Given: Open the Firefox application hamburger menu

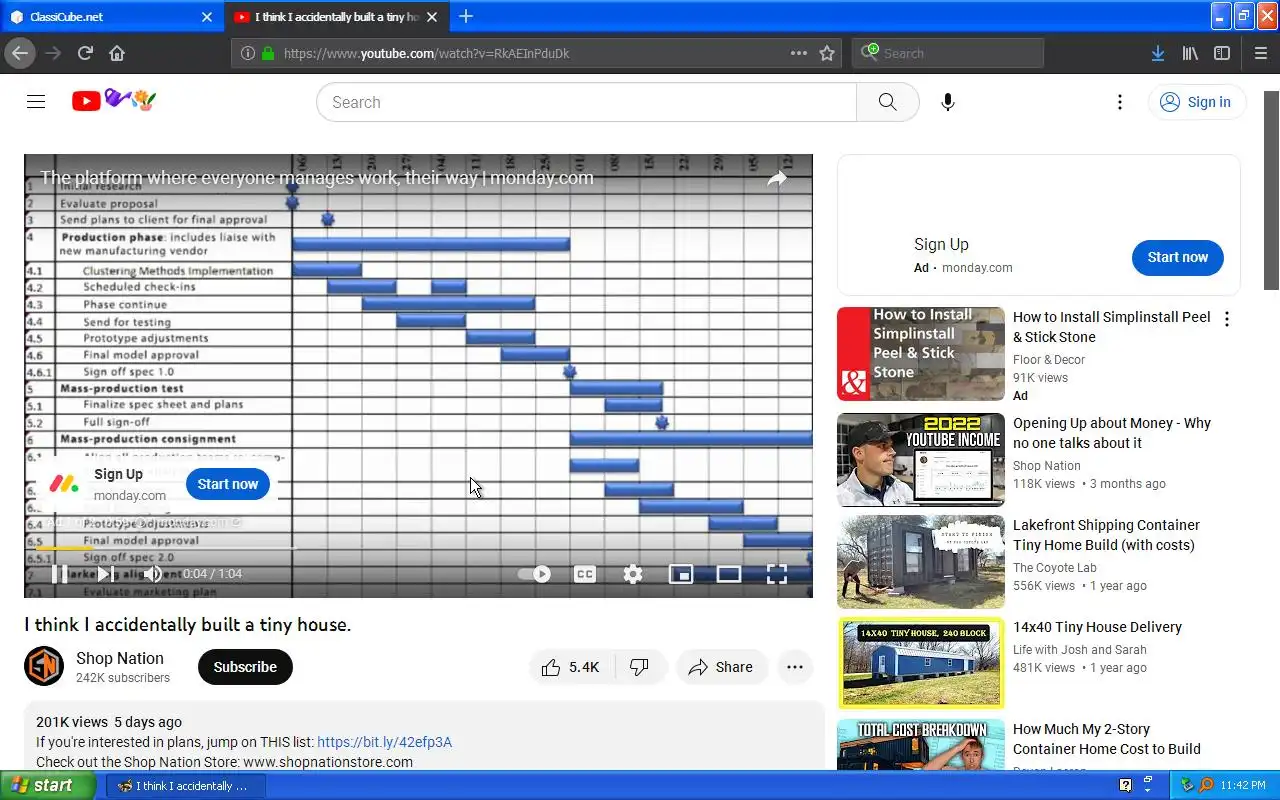Looking at the screenshot, I should pos(1260,53).
